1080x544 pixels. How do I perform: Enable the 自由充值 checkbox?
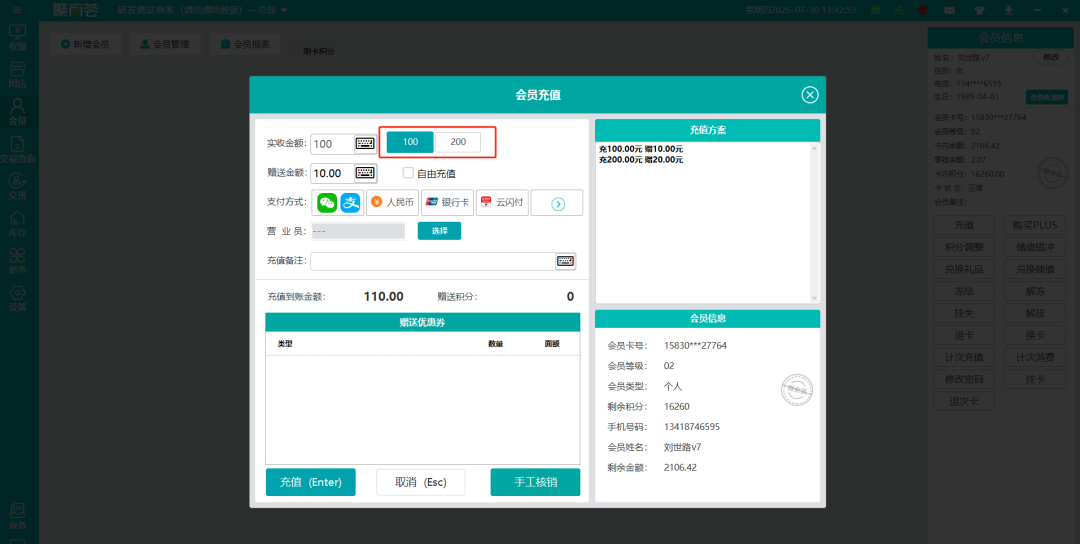(x=408, y=173)
